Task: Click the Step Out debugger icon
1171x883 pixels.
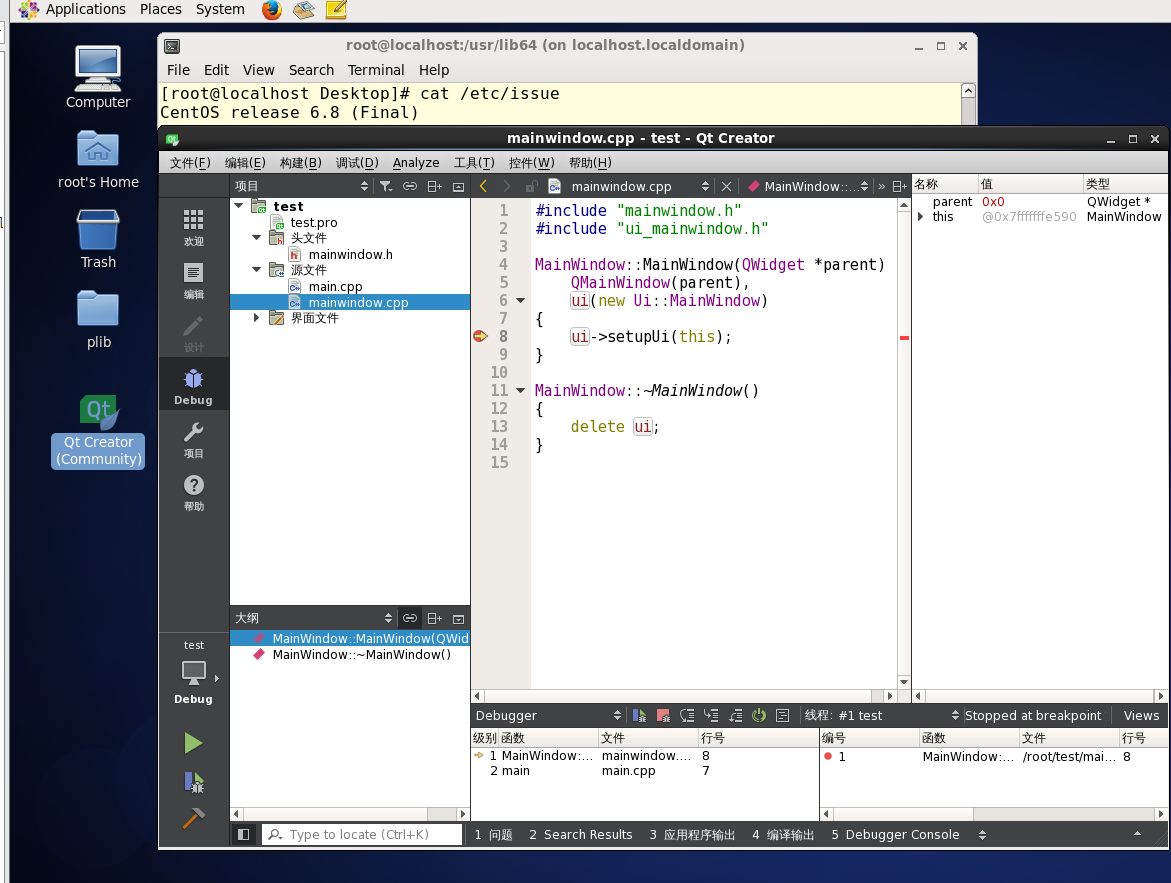Action: tap(736, 715)
